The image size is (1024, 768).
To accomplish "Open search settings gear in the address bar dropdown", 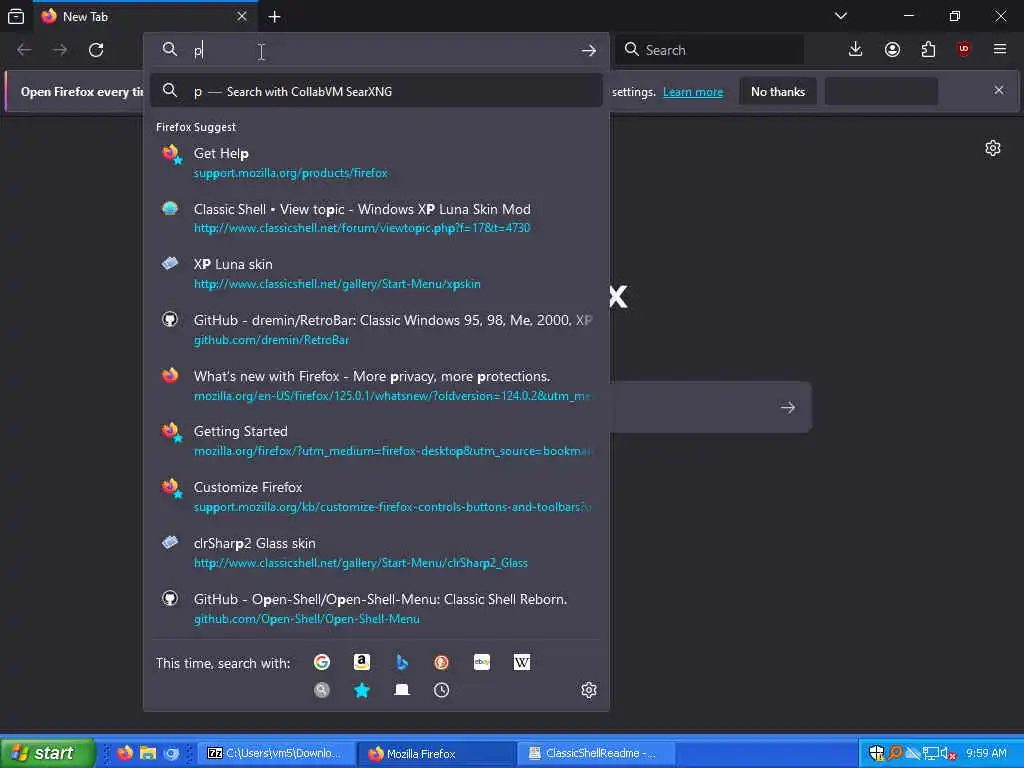I will pyautogui.click(x=589, y=690).
